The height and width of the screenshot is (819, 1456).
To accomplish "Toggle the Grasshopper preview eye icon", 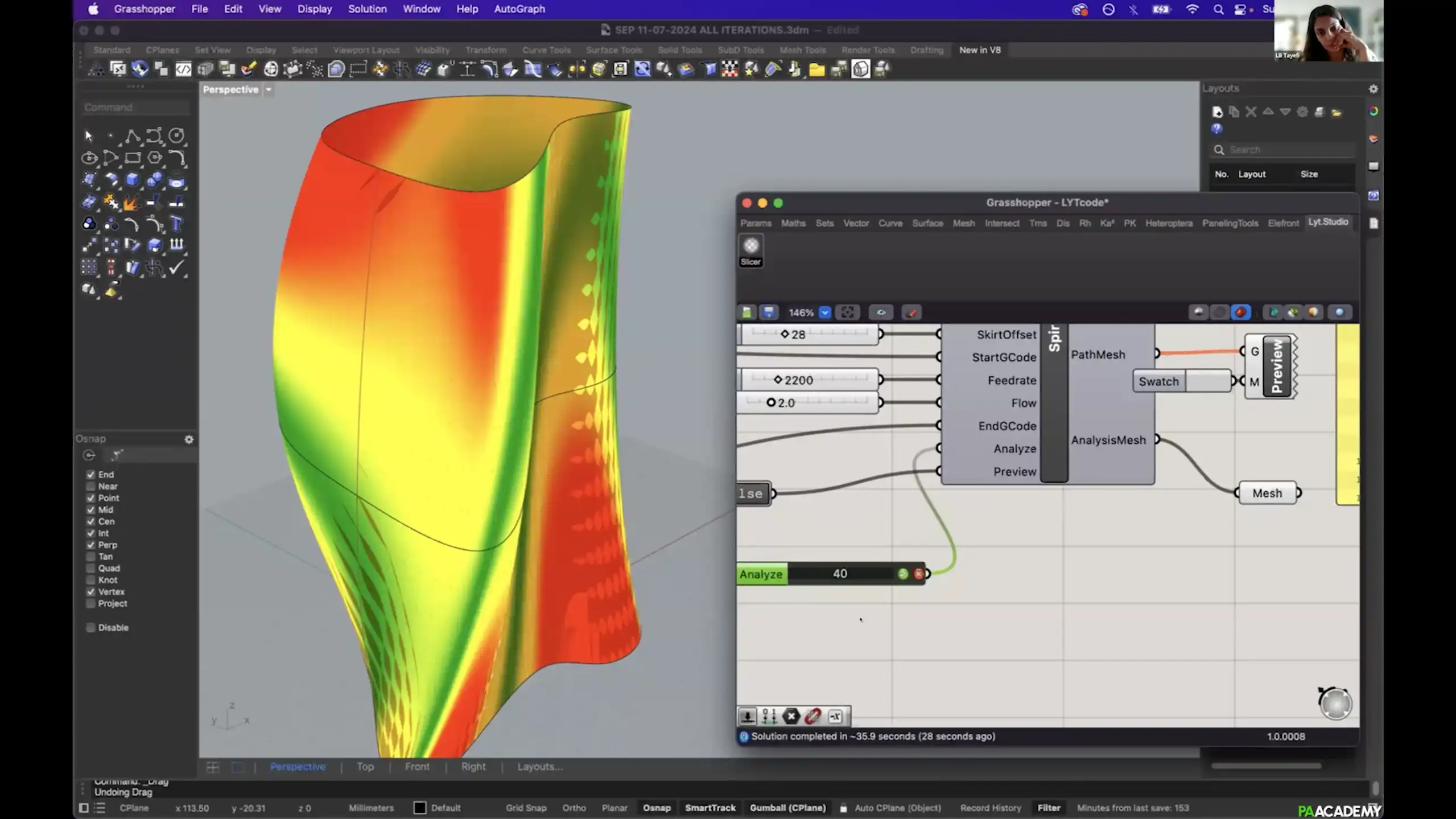I will tap(881, 312).
